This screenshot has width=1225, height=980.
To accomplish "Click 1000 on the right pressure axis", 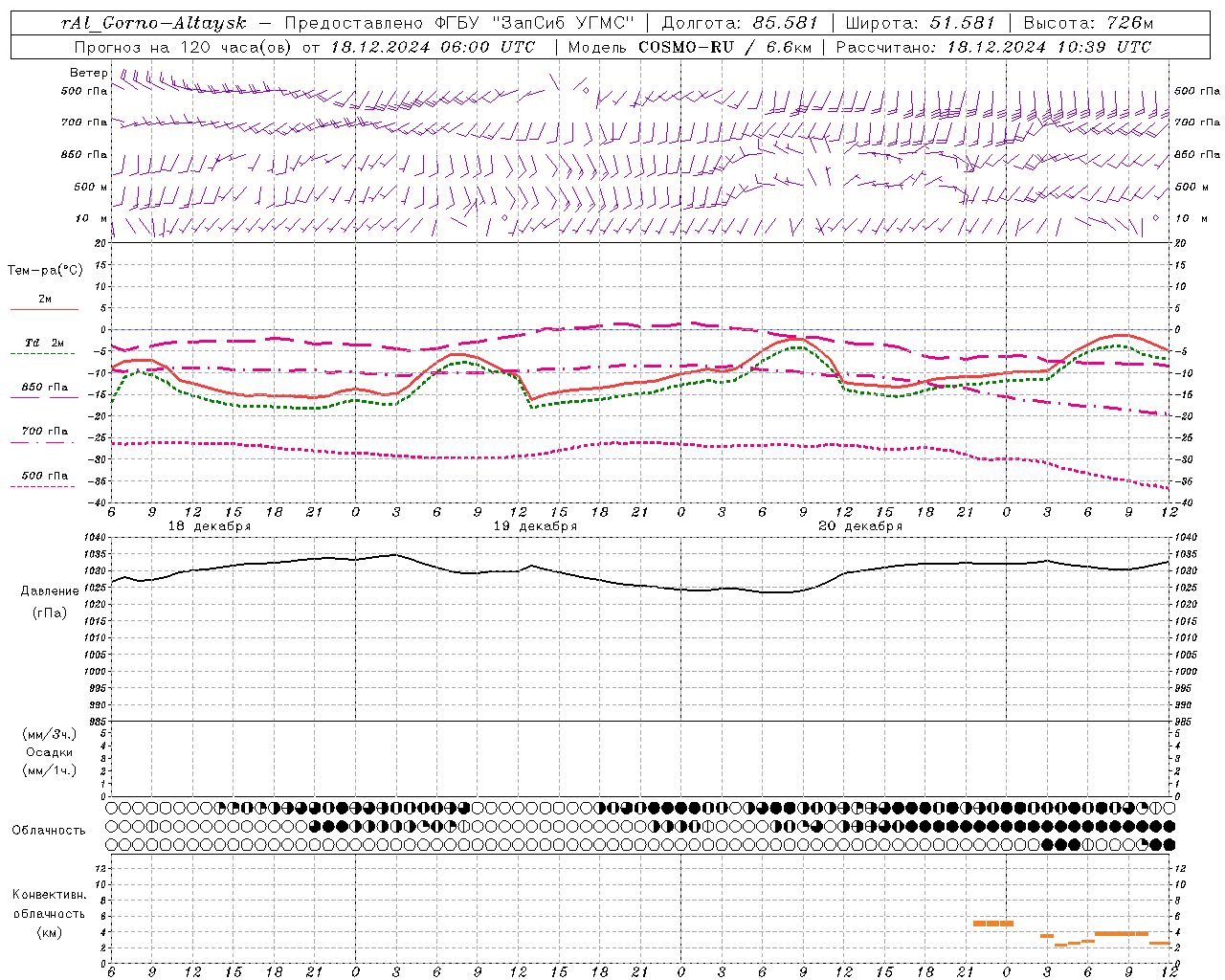I will coord(1186,672).
